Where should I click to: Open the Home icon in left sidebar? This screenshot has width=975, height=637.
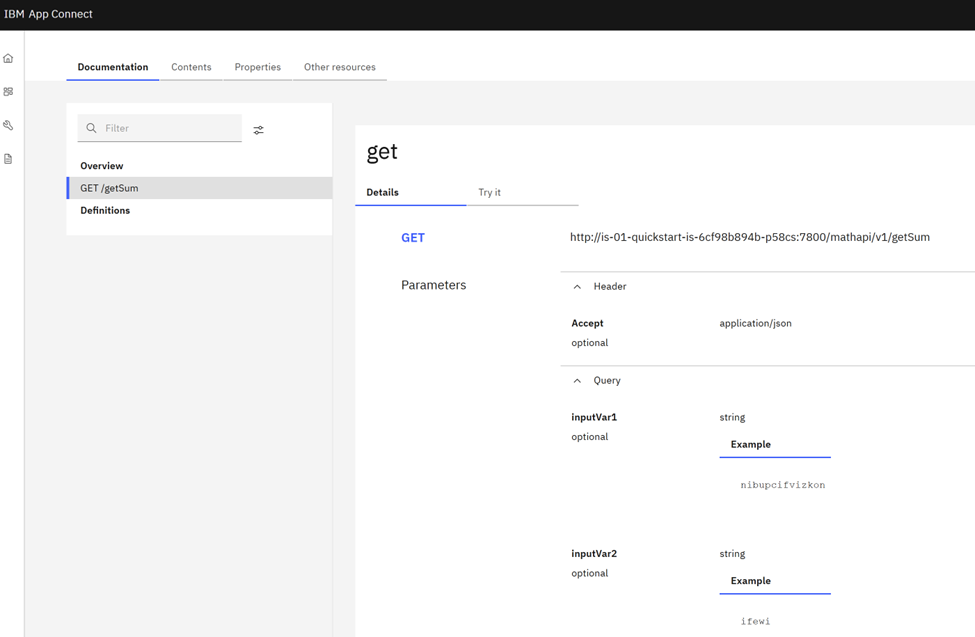8,58
